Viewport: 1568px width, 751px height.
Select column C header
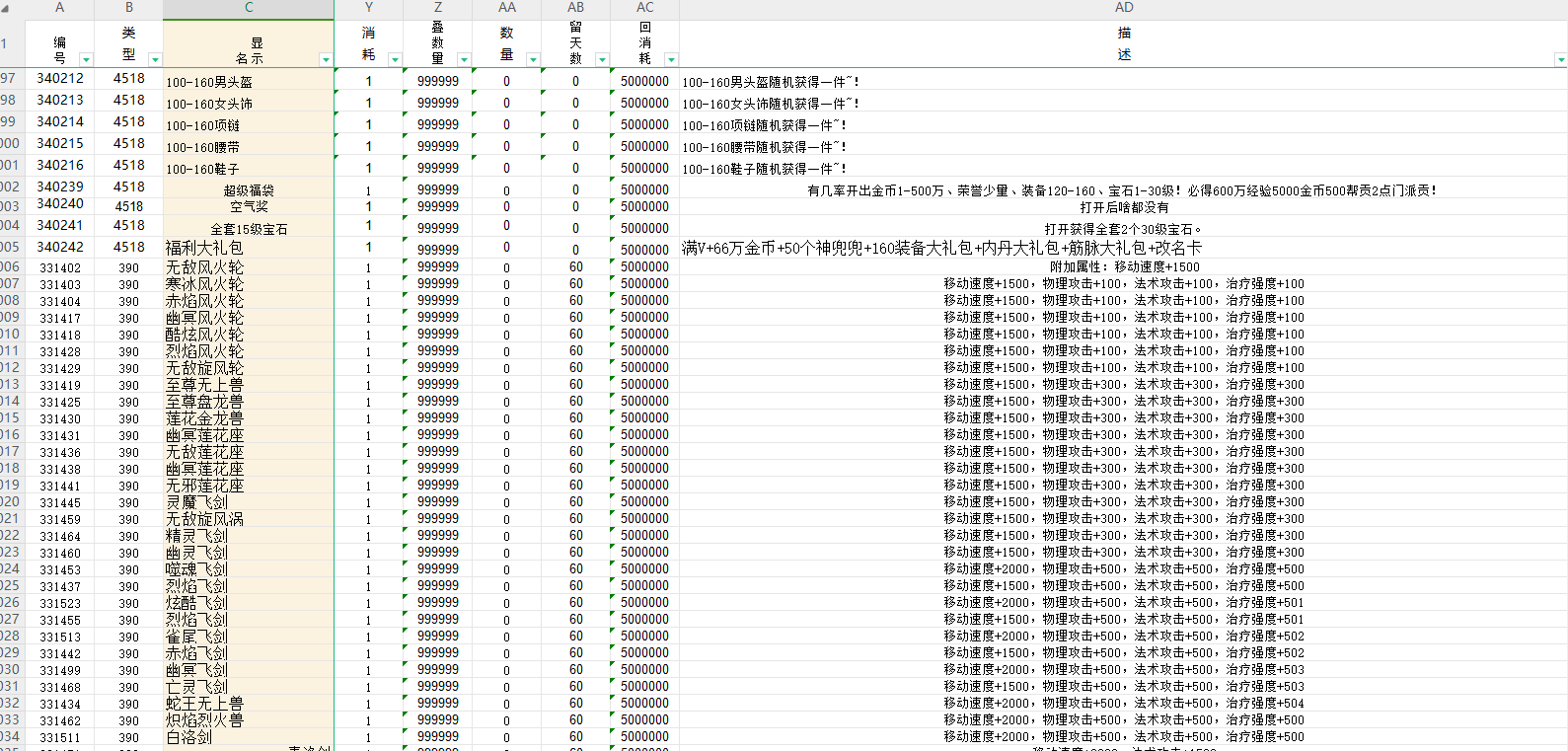coord(249,8)
